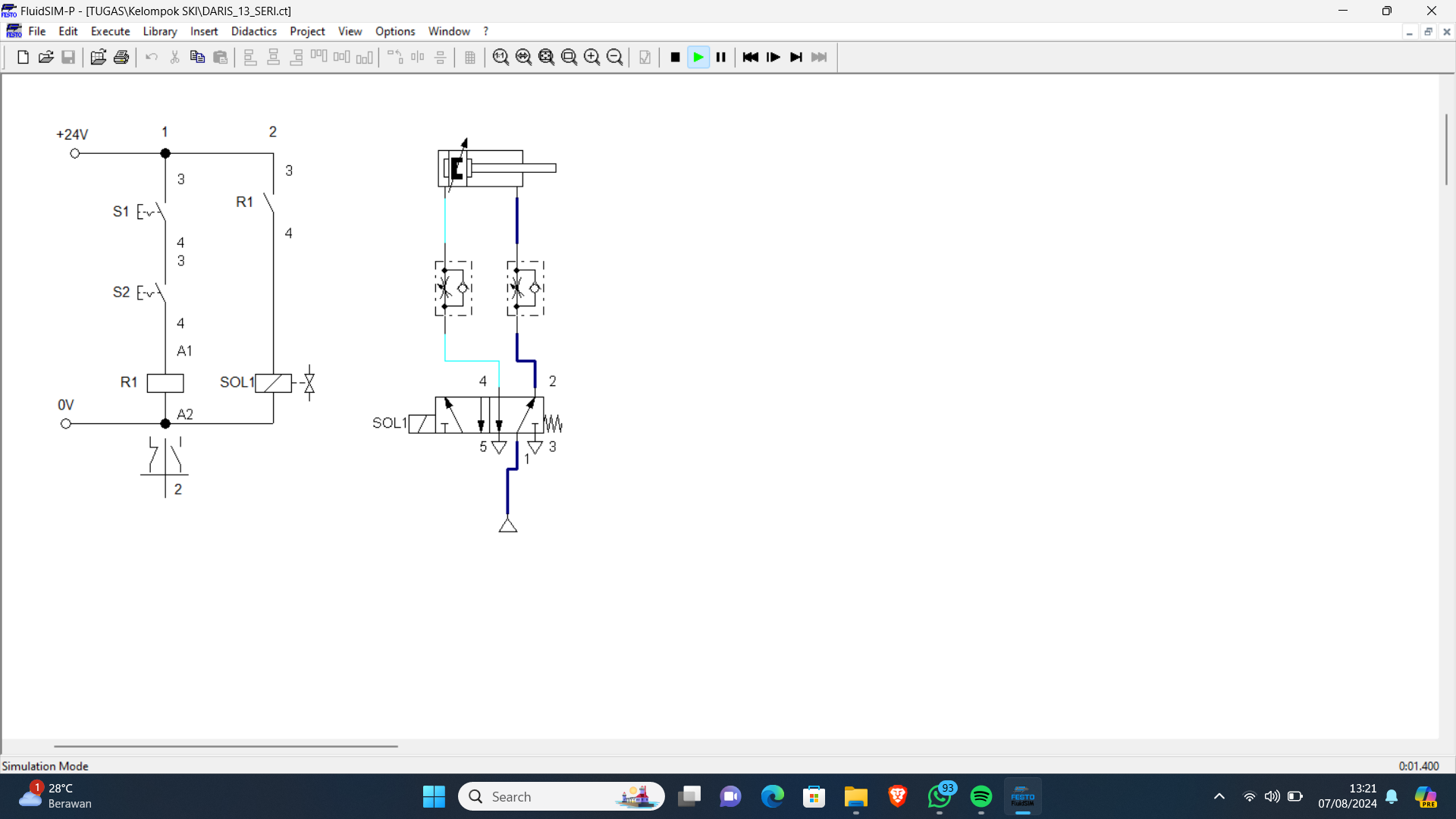Image resolution: width=1456 pixels, height=819 pixels.
Task: Click the Stop simulation button
Action: coord(675,58)
